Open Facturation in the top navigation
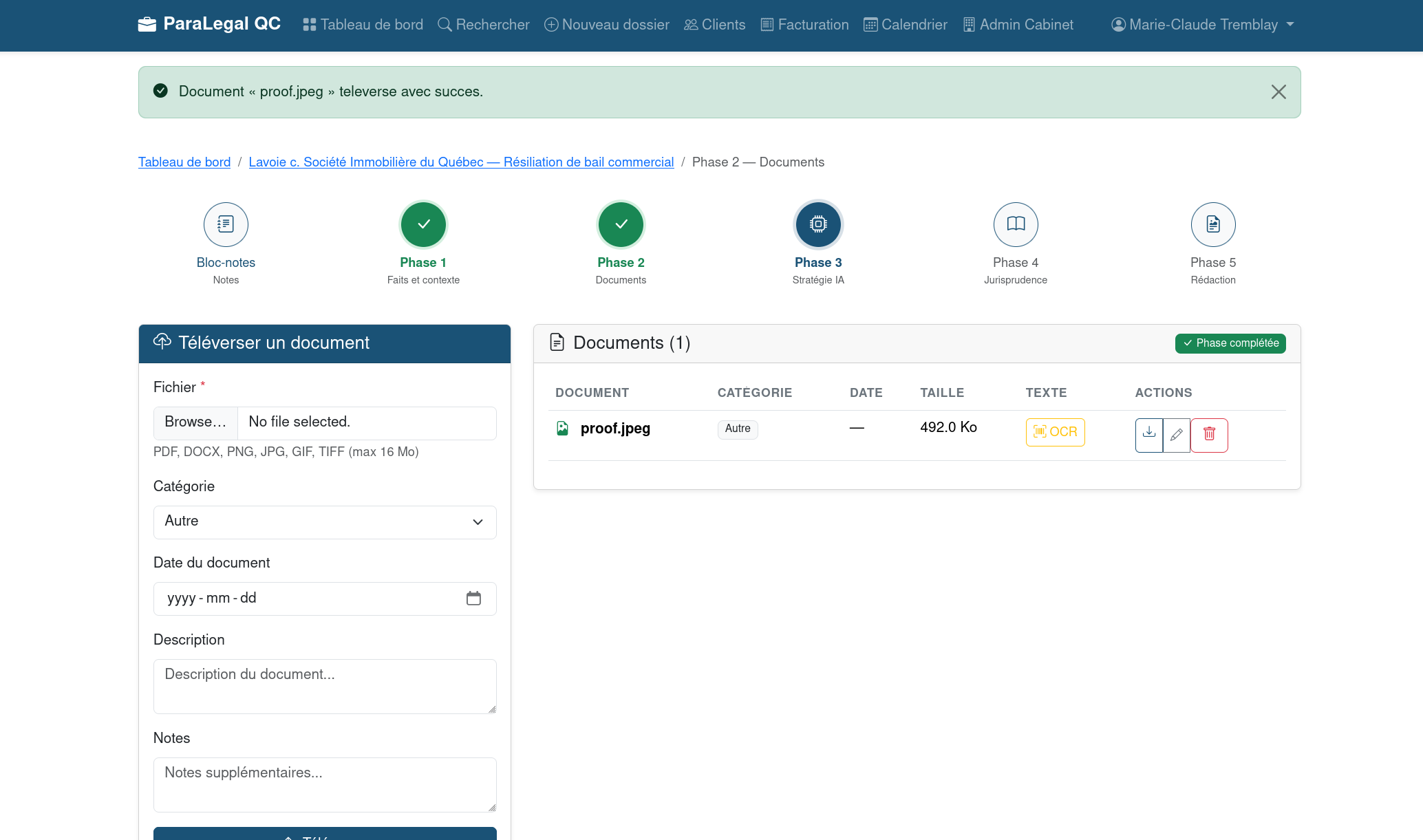 pyautogui.click(x=804, y=25)
